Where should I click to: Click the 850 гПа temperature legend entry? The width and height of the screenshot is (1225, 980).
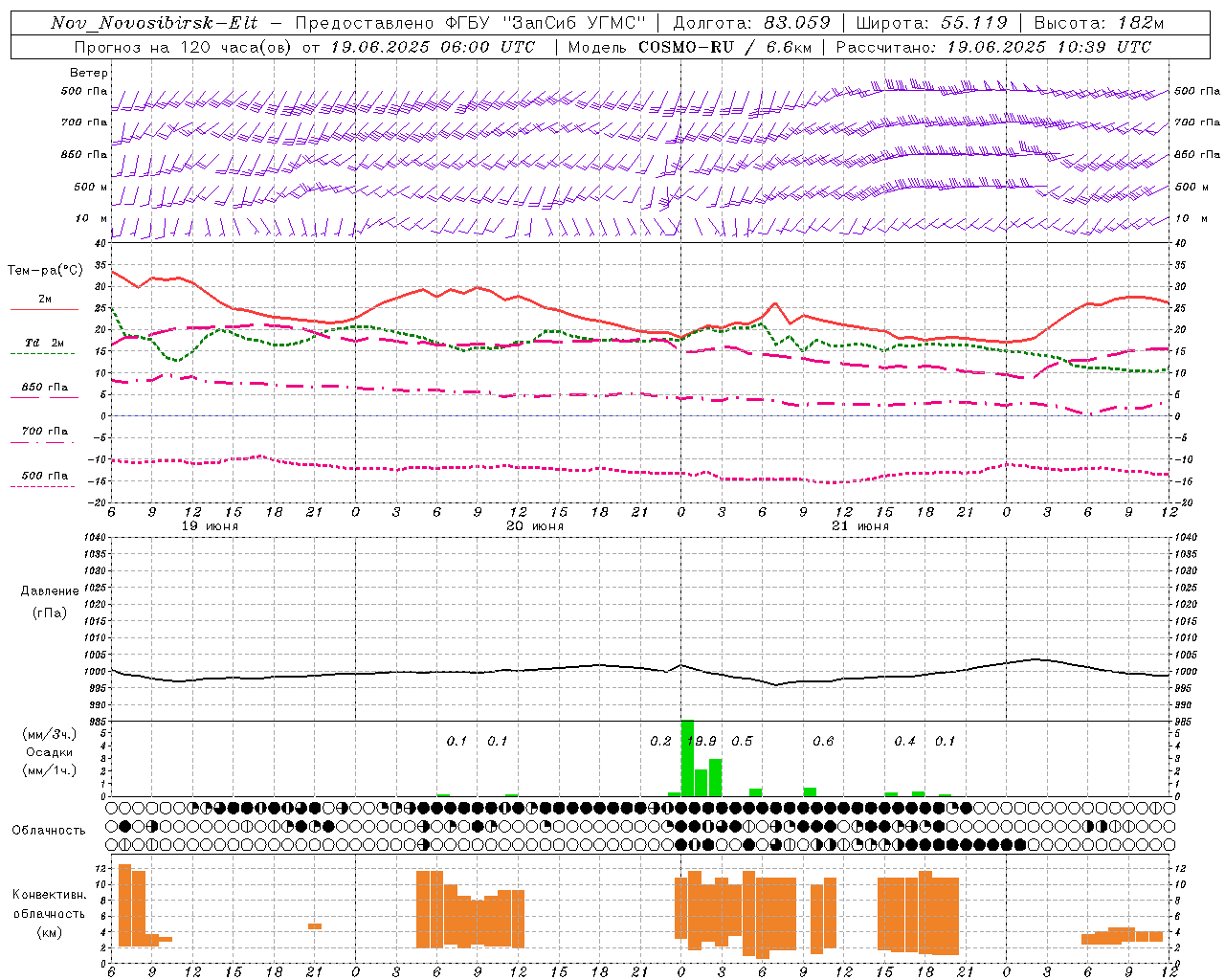point(44,388)
